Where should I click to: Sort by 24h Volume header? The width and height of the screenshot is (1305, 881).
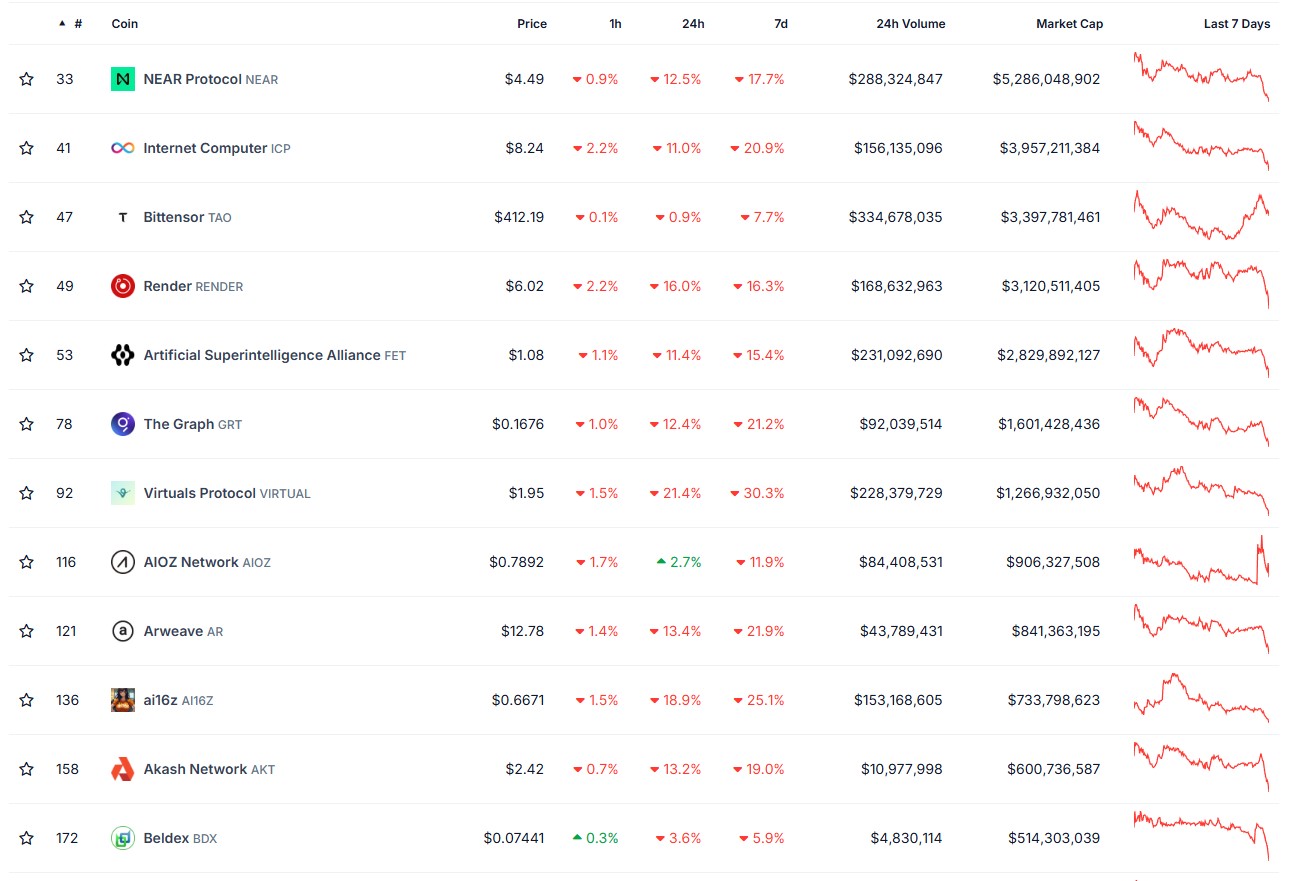910,24
